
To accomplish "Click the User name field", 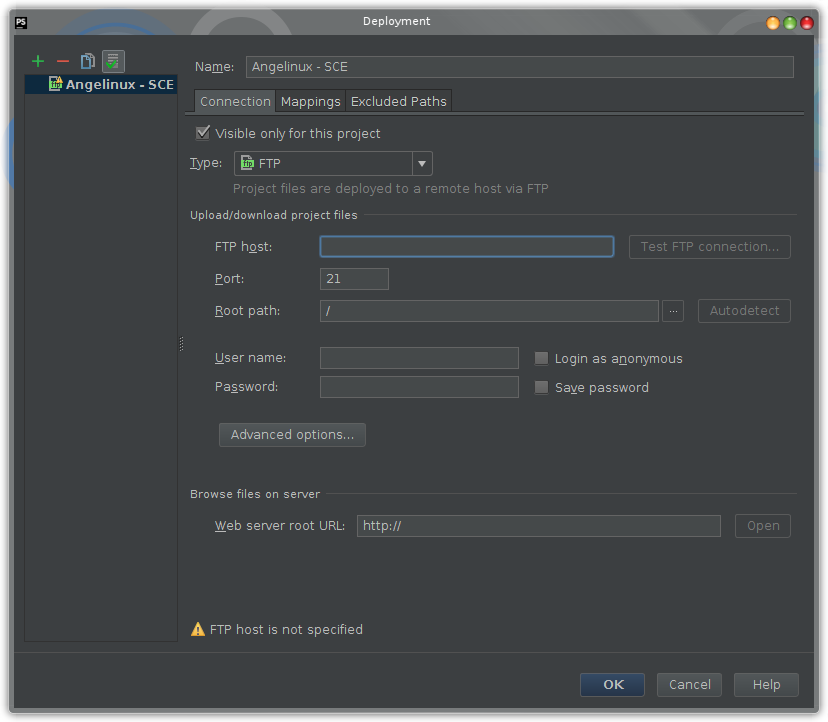I will (419, 358).
